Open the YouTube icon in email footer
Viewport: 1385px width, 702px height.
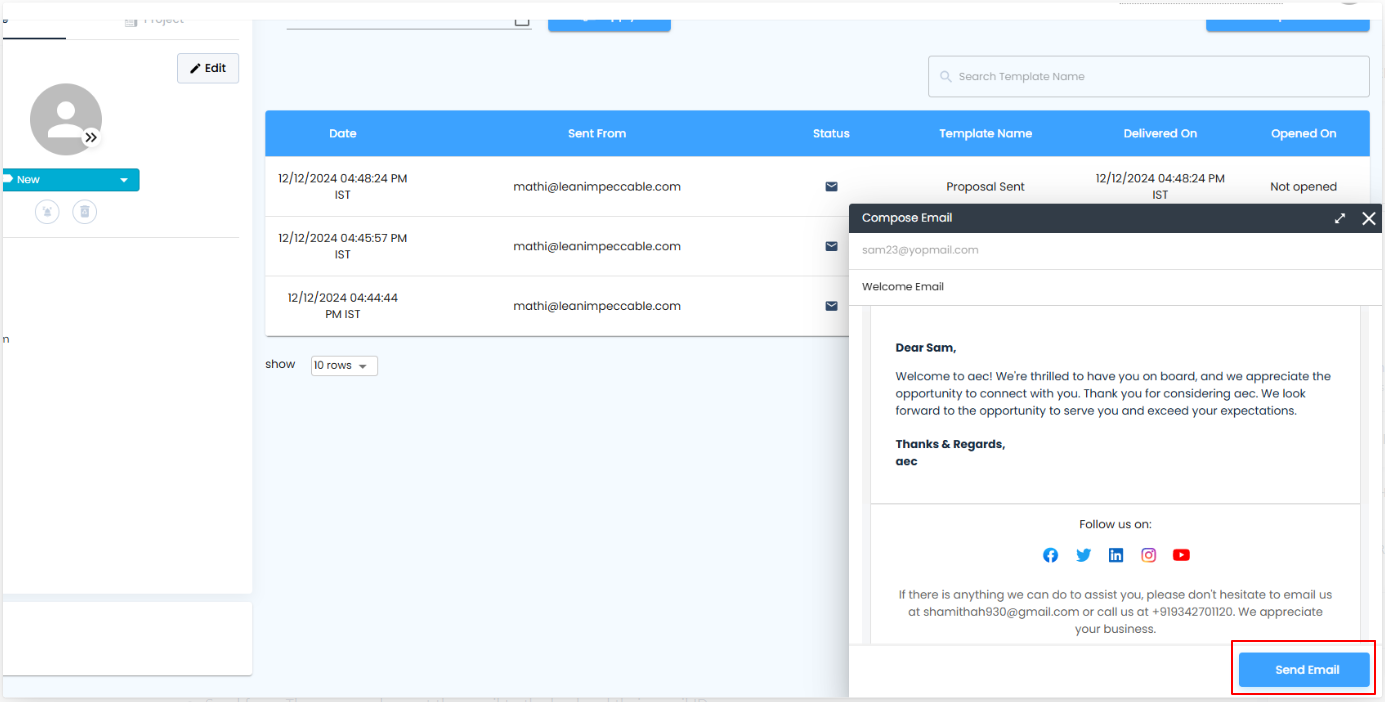point(1181,555)
